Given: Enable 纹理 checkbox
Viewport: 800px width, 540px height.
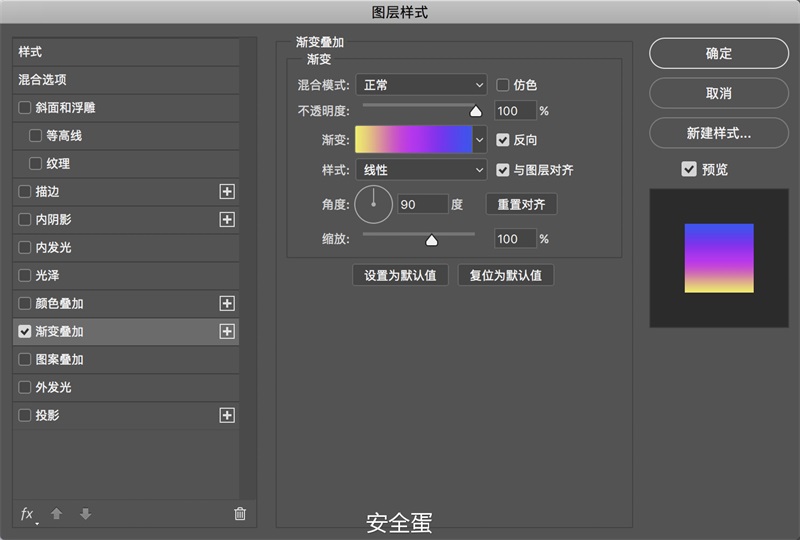Looking at the screenshot, I should (35, 163).
